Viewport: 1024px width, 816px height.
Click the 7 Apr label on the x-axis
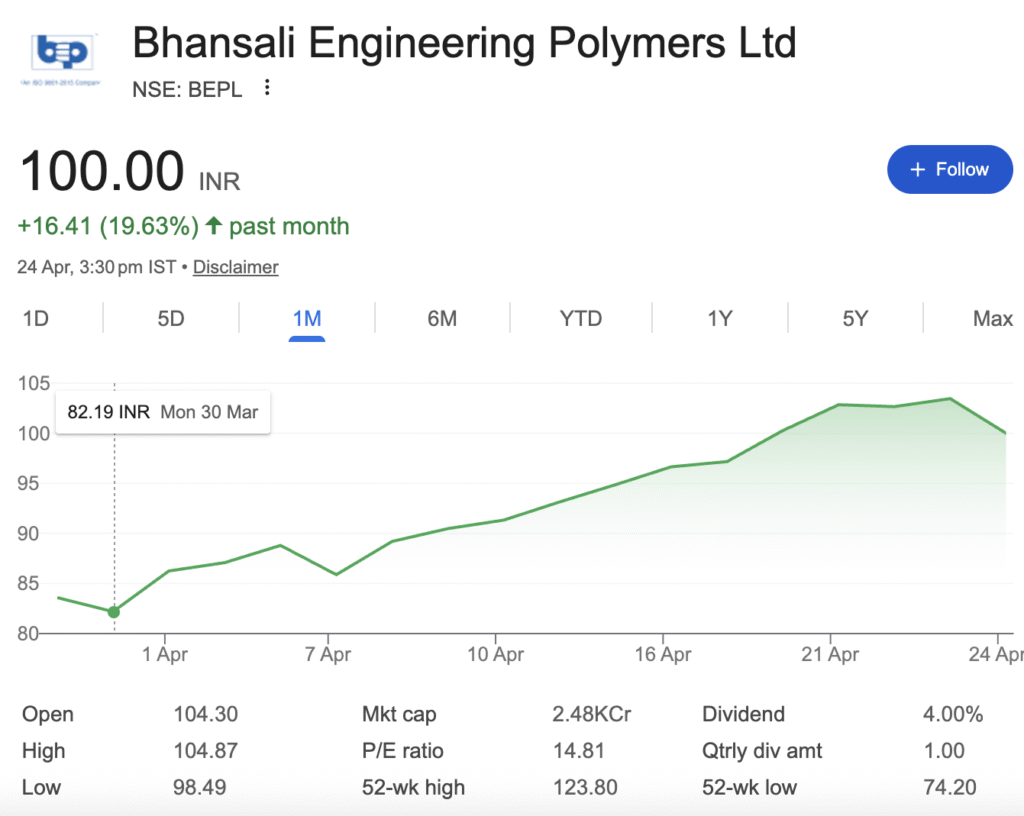point(328,655)
